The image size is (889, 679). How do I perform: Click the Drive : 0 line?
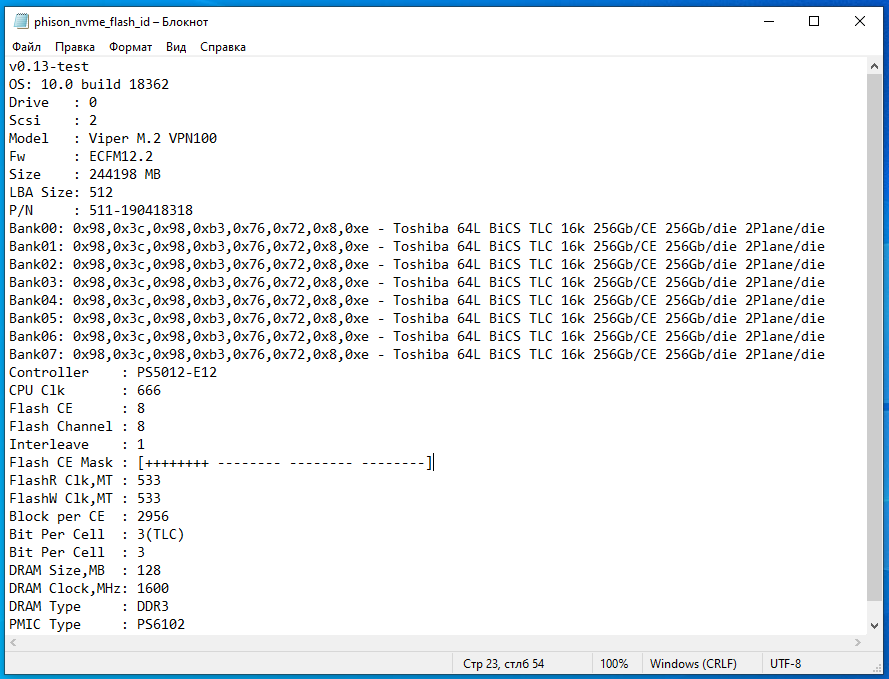coord(53,103)
